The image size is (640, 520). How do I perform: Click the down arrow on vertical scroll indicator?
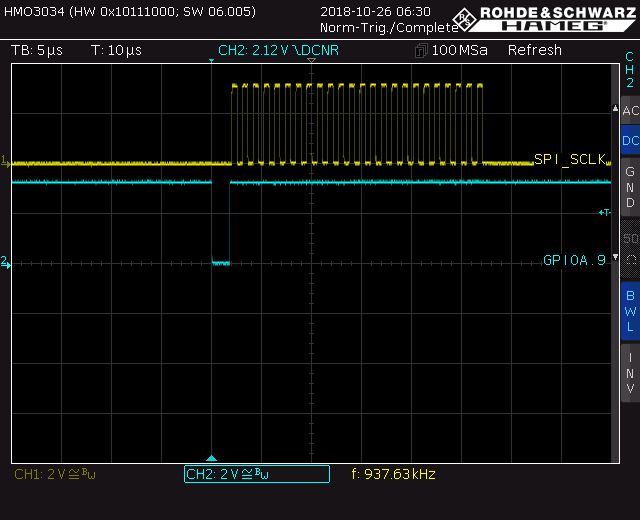616,257
